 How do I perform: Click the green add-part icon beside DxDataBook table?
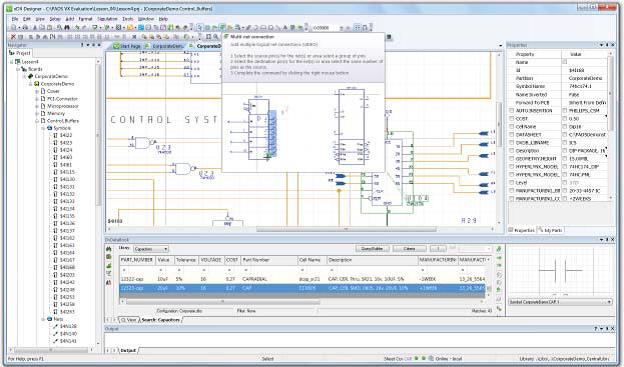pyautogui.click(x=499, y=249)
